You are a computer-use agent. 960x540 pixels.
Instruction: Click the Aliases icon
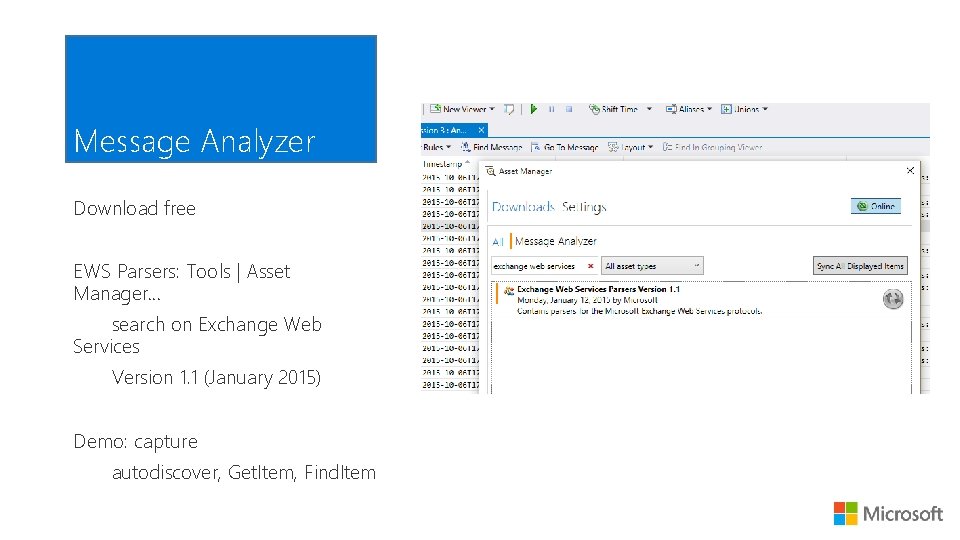[x=671, y=109]
